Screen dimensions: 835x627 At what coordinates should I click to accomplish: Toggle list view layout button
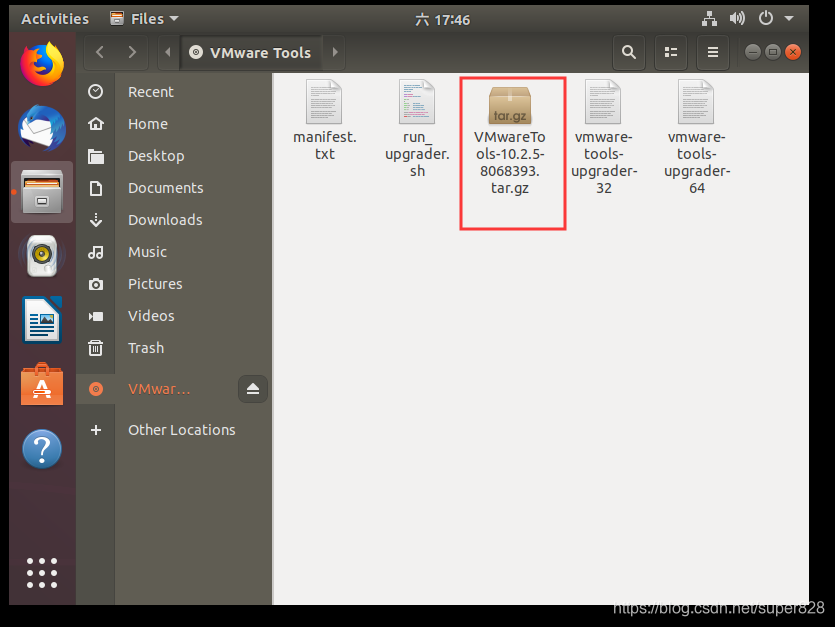point(671,52)
